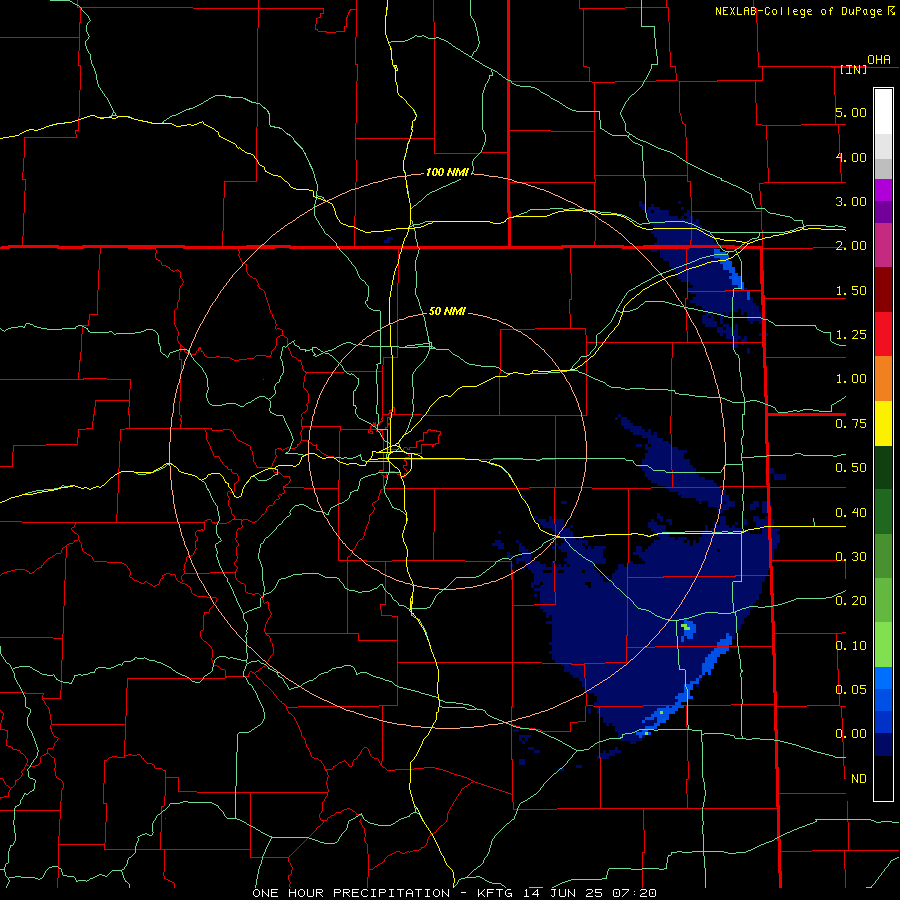This screenshot has width=900, height=900.
Task: Click the '0.75' legend value
Action: coord(851,424)
